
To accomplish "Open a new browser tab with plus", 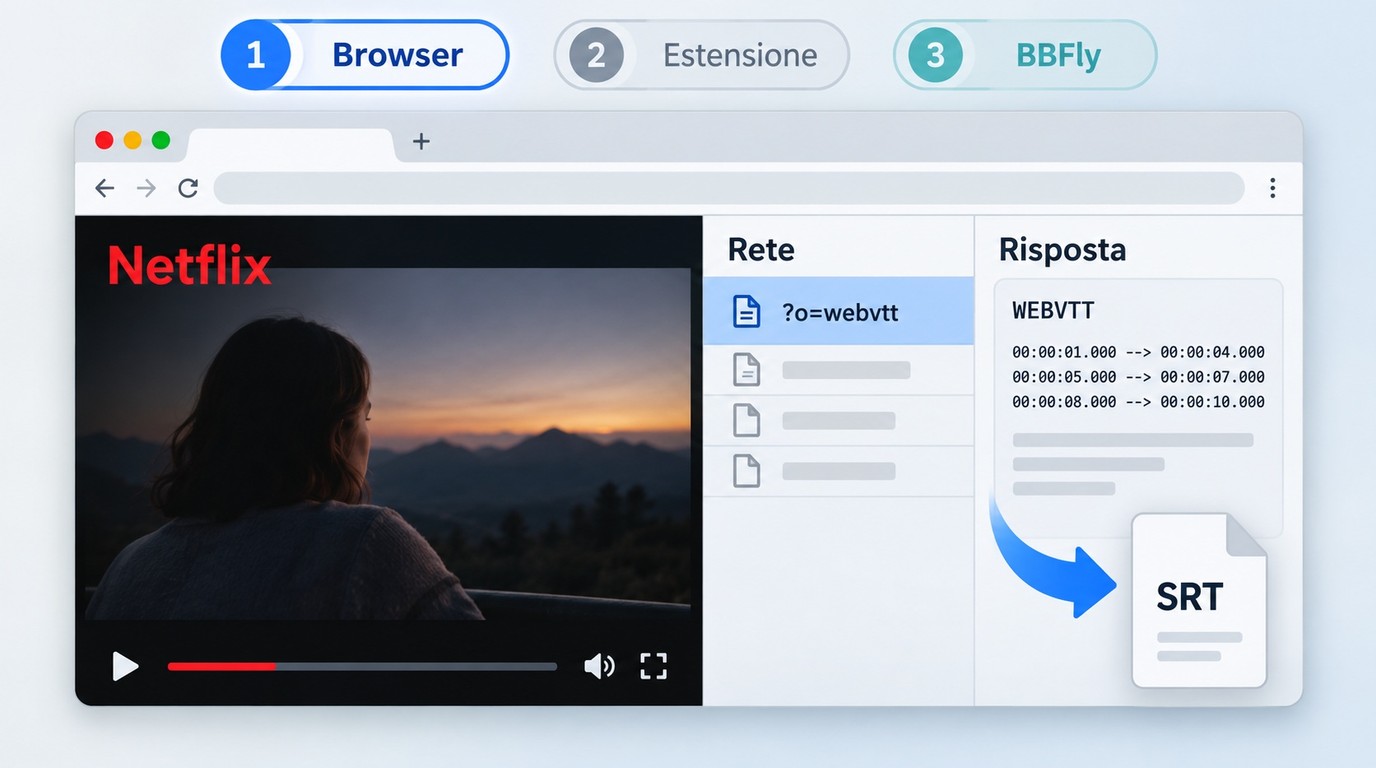I will [x=421, y=141].
